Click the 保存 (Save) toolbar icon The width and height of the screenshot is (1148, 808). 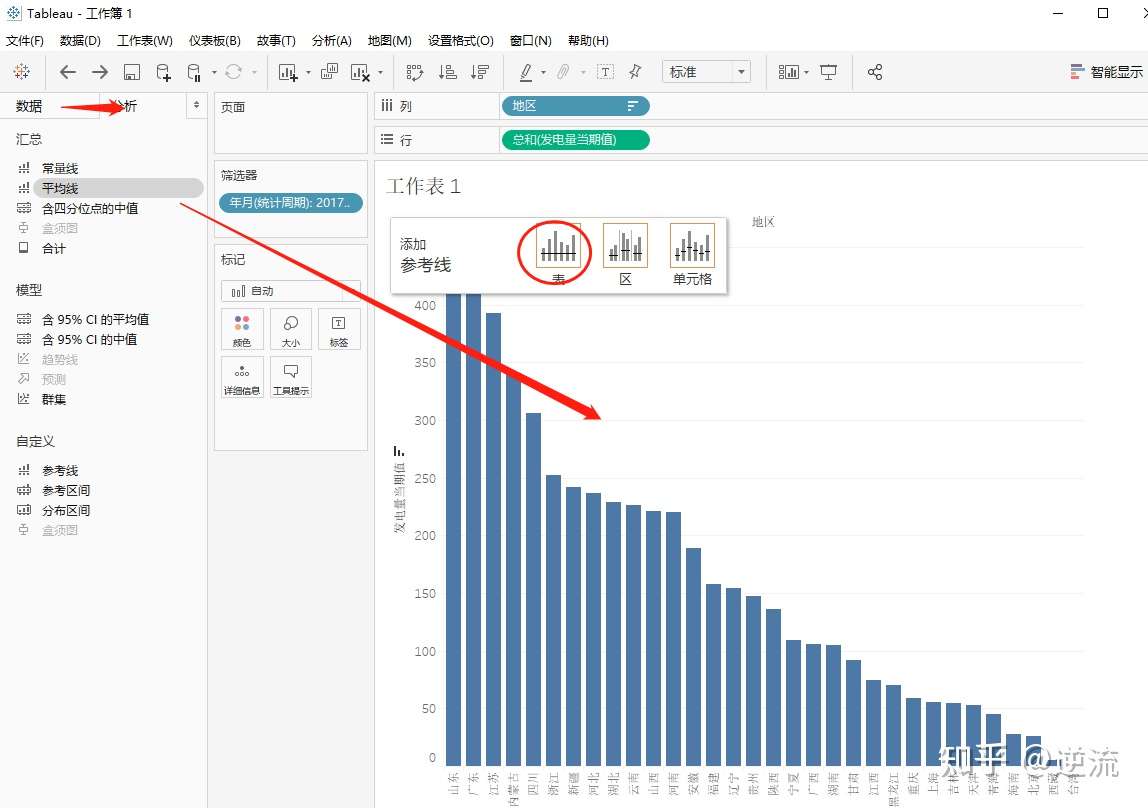131,71
